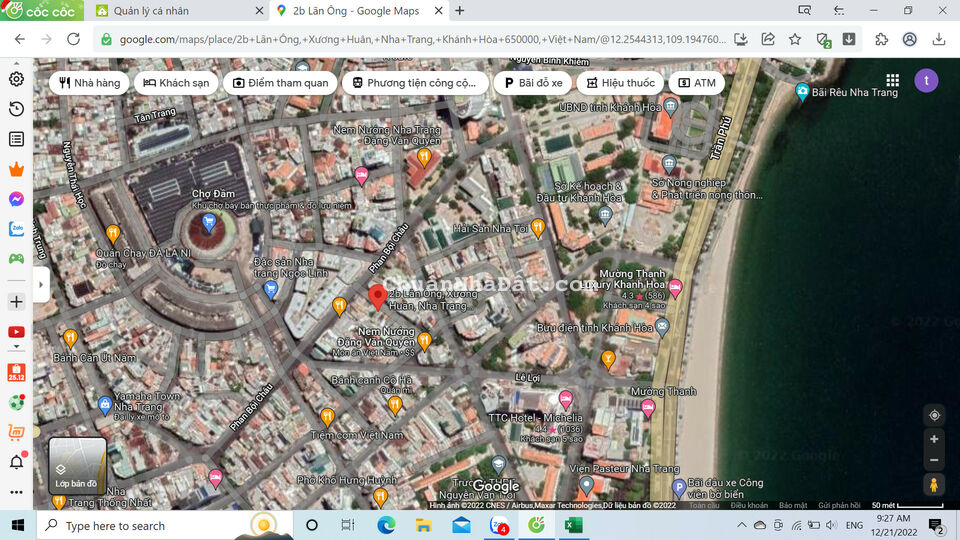Image resolution: width=960 pixels, height=540 pixels.
Task: Open Zalo in the browser sidebar
Action: [16, 228]
